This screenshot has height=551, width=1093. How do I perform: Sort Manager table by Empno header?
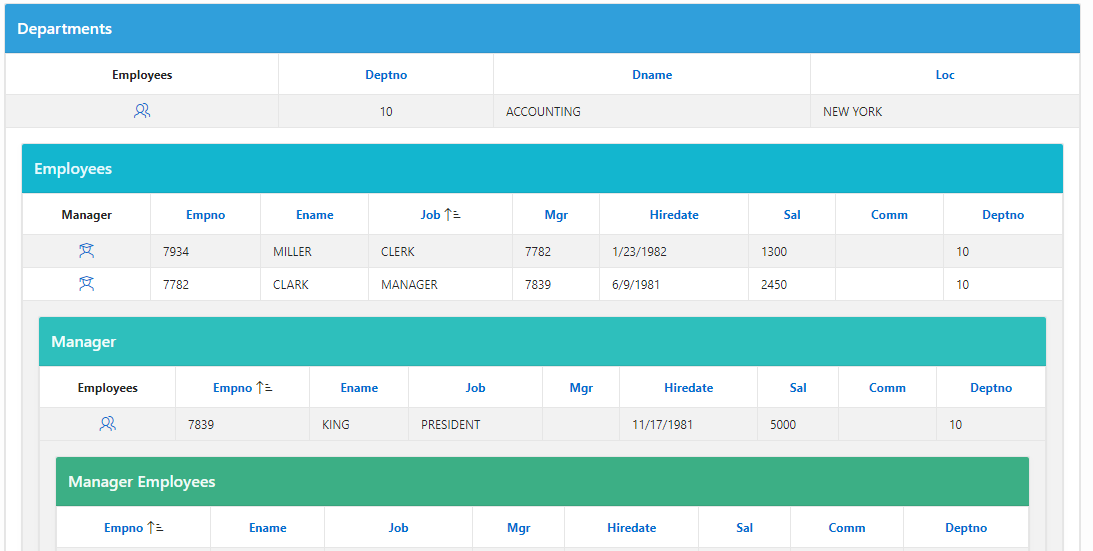coord(233,388)
